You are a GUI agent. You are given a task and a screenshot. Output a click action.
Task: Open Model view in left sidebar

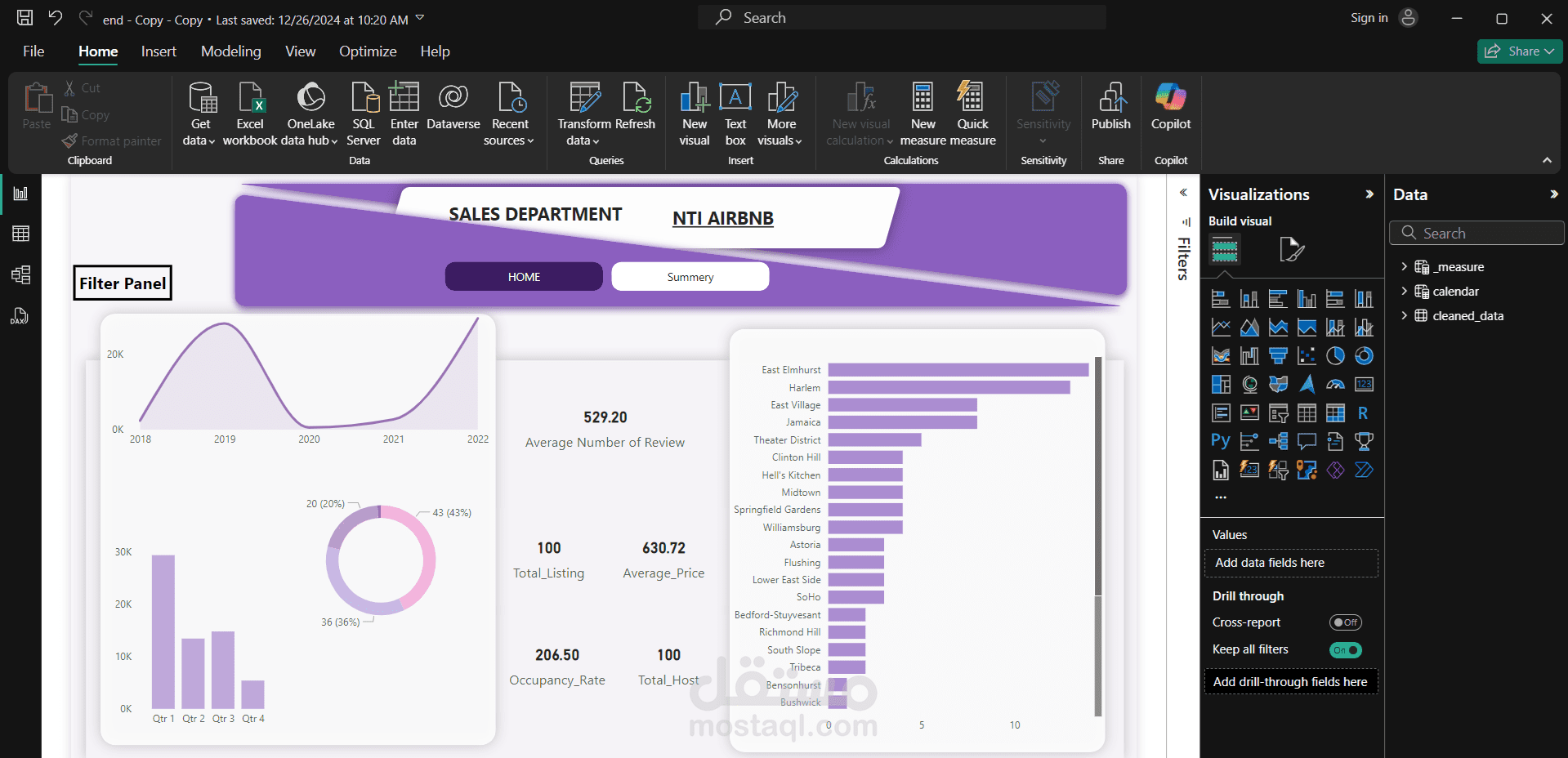coord(20,274)
